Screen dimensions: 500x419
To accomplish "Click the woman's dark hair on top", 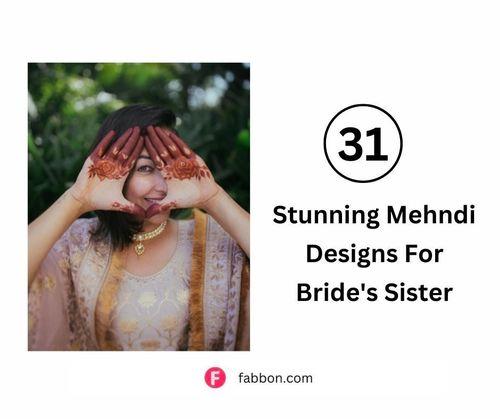I will (140, 117).
